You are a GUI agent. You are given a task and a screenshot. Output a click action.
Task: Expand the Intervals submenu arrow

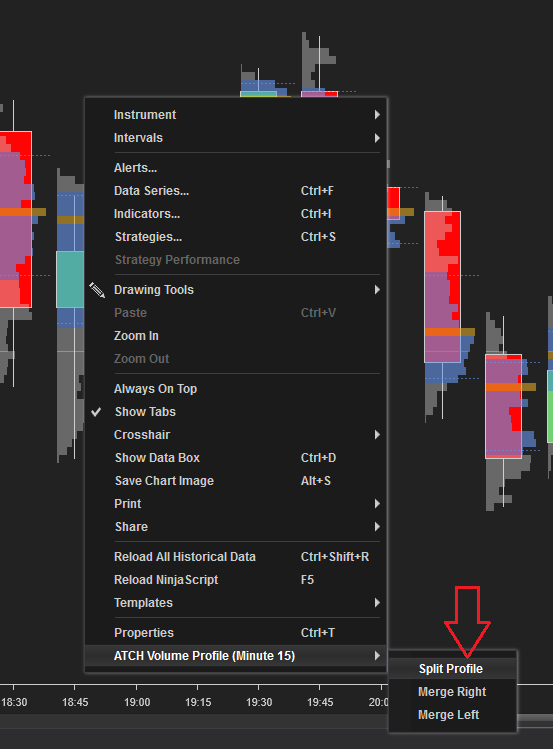tap(377, 138)
